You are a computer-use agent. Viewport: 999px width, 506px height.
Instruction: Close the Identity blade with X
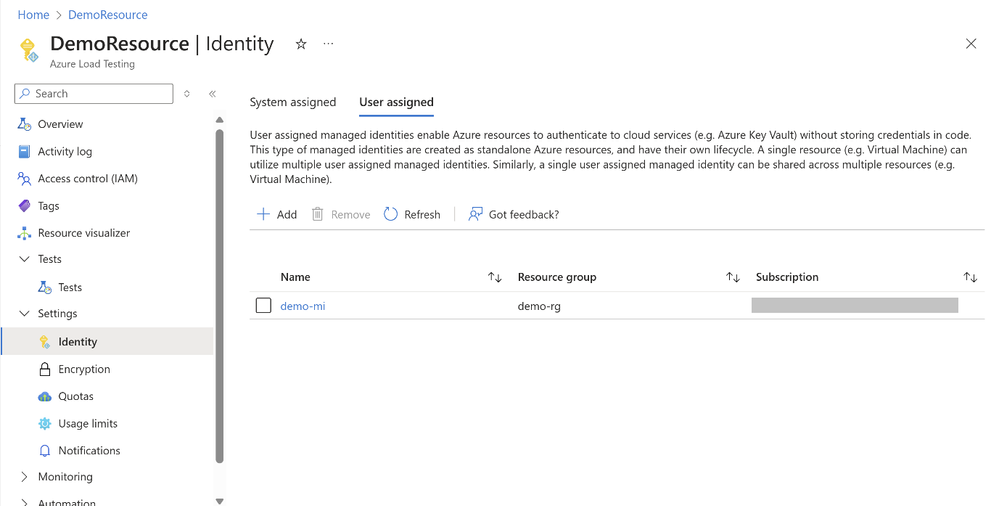coord(971,43)
